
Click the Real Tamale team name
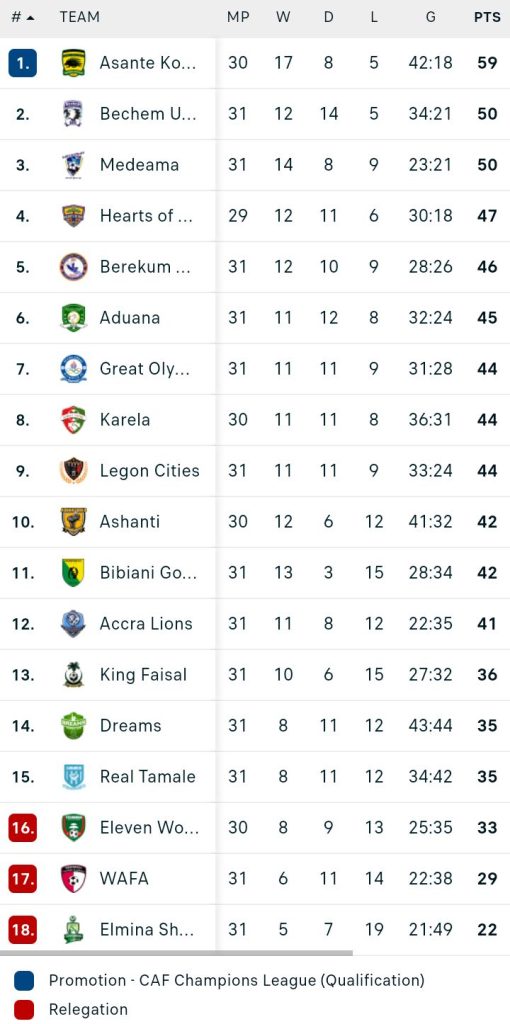tap(148, 776)
